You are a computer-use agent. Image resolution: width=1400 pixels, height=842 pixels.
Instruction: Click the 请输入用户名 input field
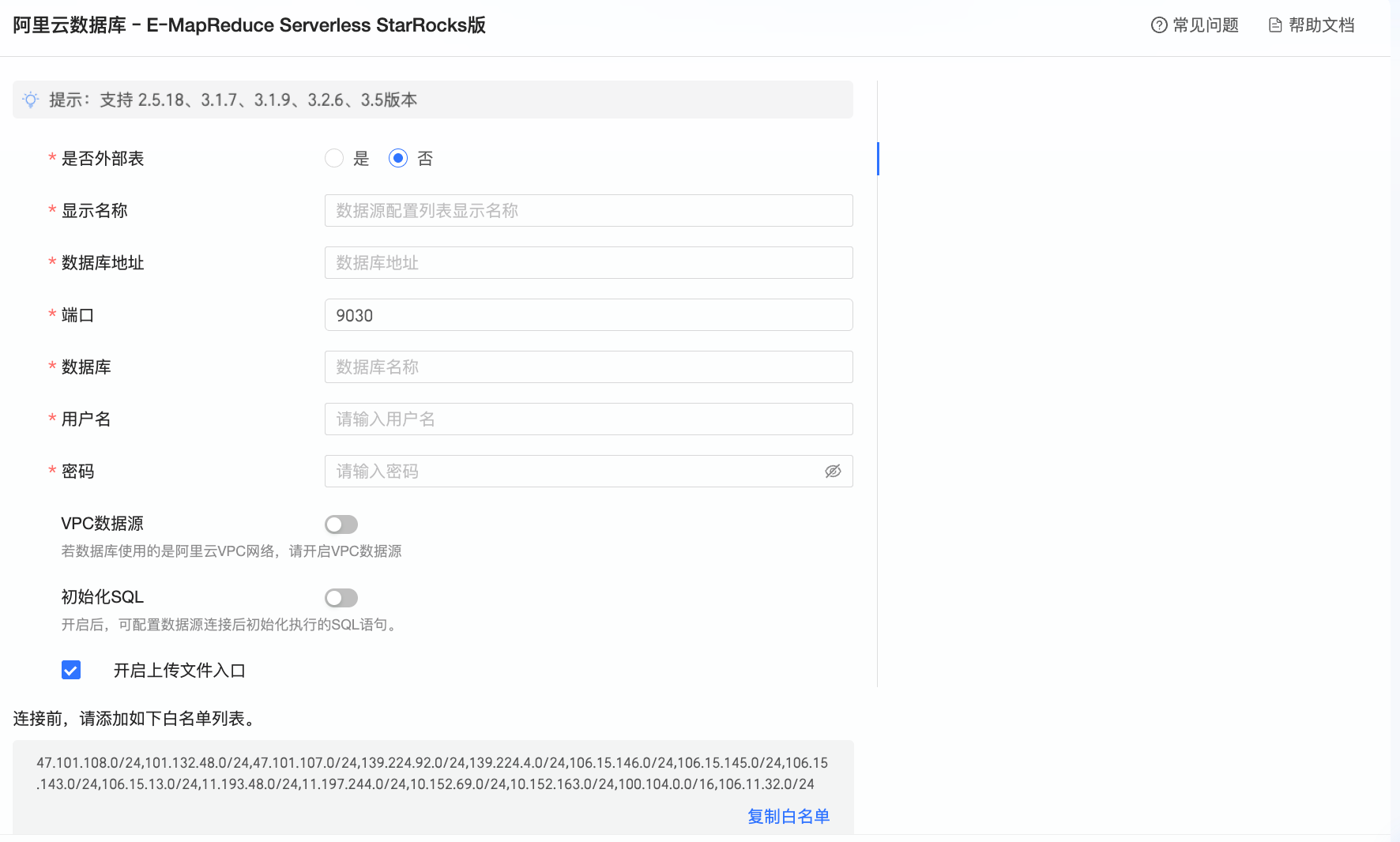point(589,419)
